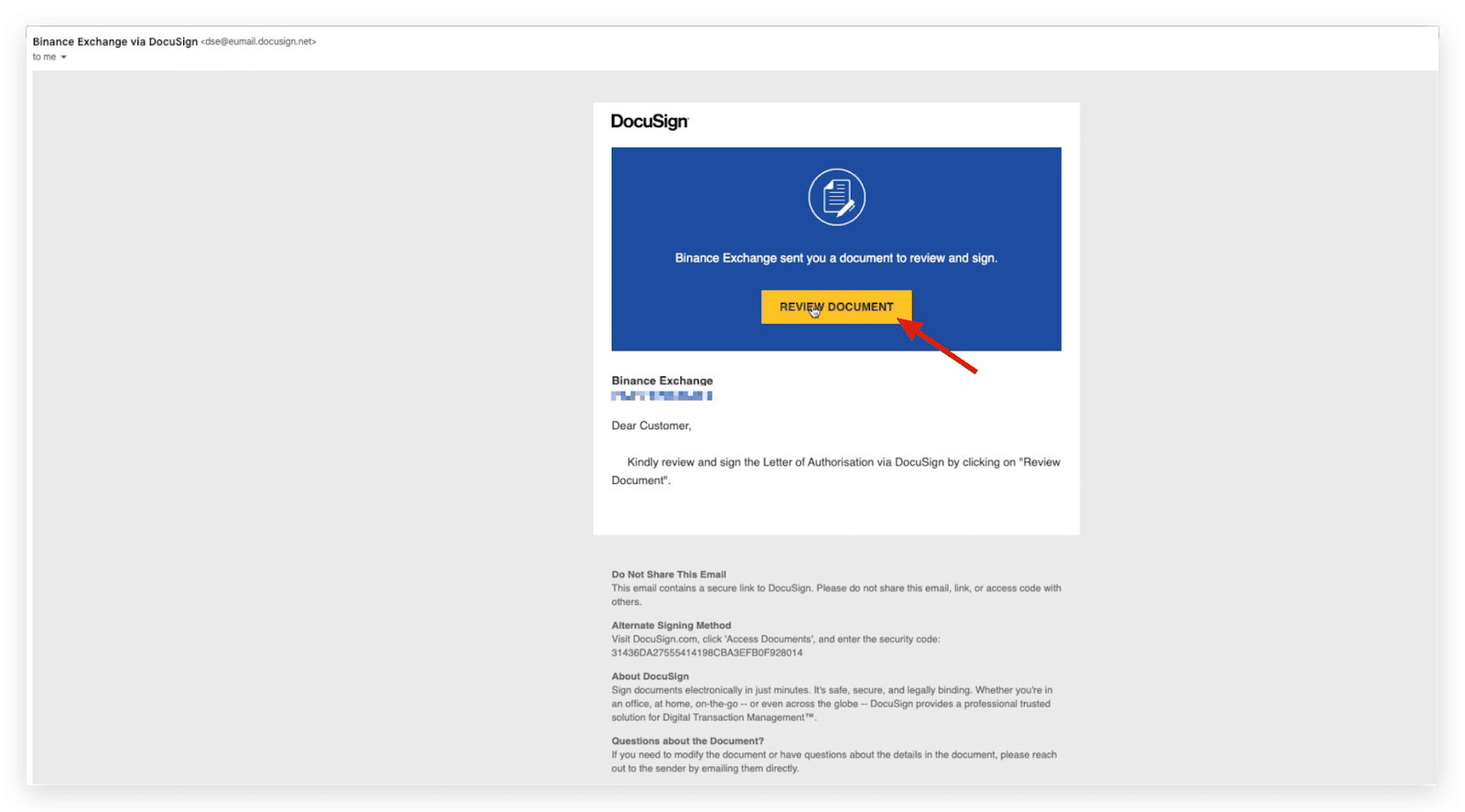Click the "Questions about the Document?" heading
Screen dimensions: 1465x812
pyautogui.click(x=688, y=741)
